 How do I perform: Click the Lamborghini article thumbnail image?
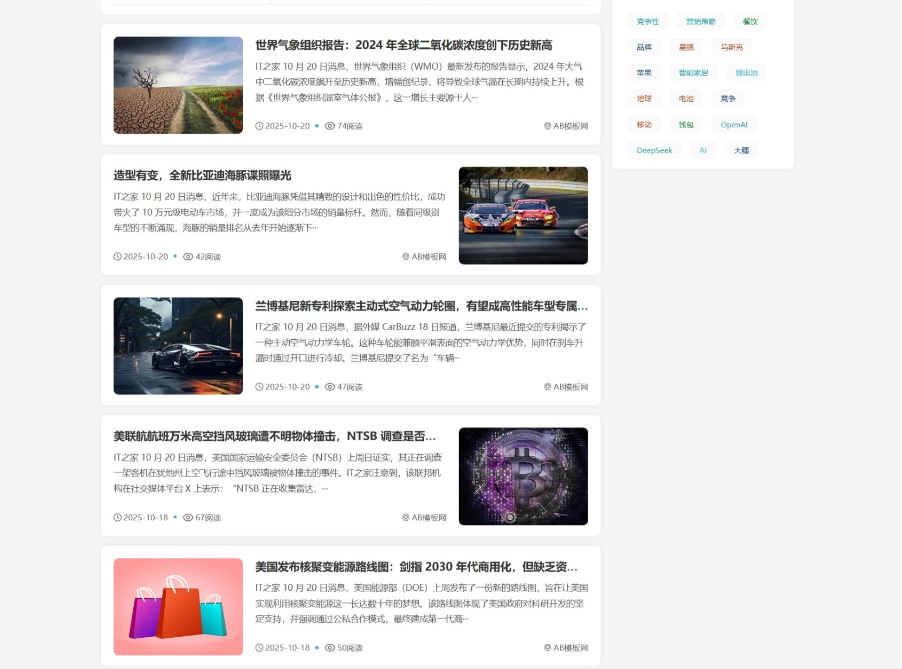click(x=178, y=345)
